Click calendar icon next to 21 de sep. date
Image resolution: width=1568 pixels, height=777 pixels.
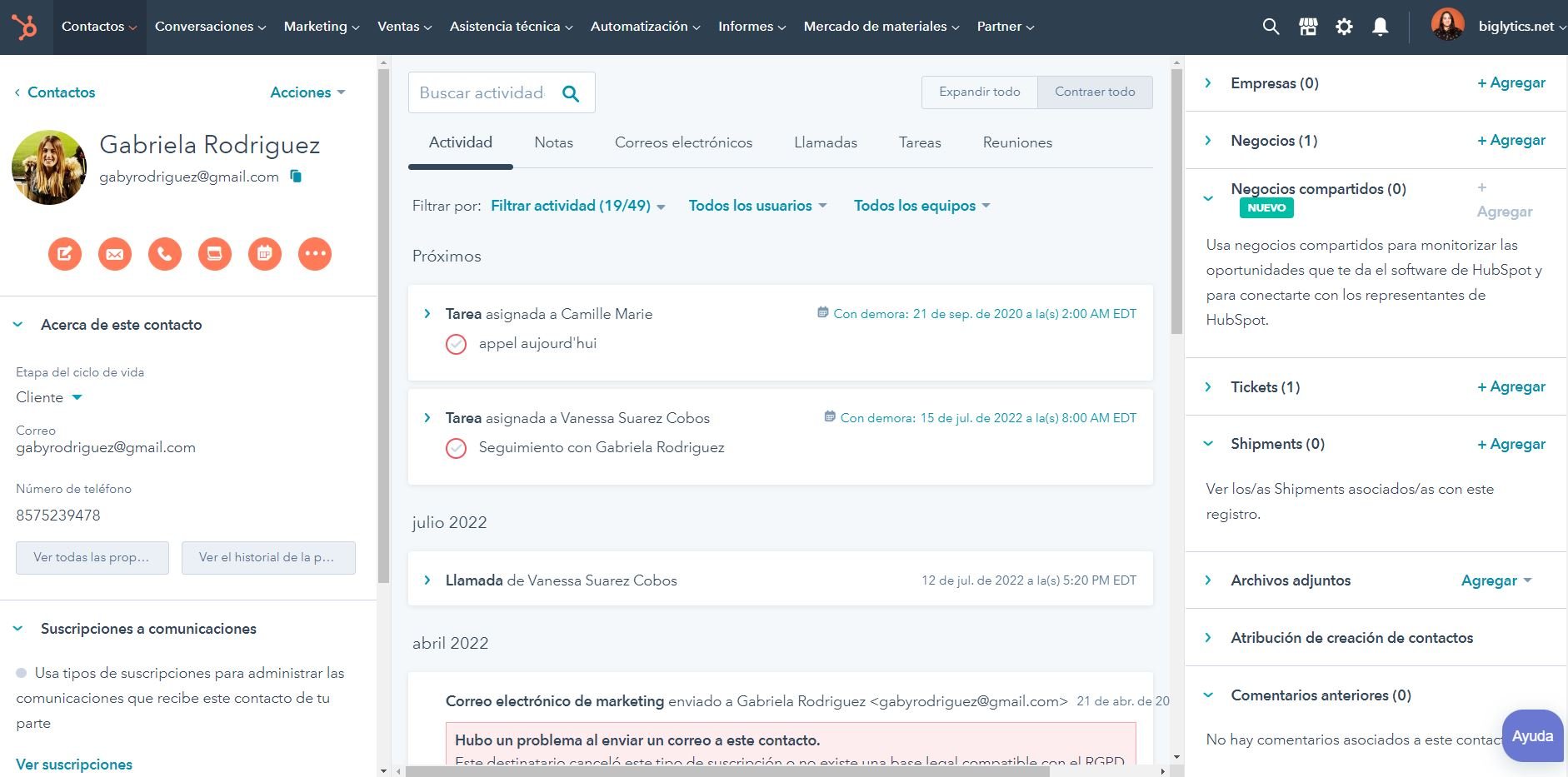point(823,312)
